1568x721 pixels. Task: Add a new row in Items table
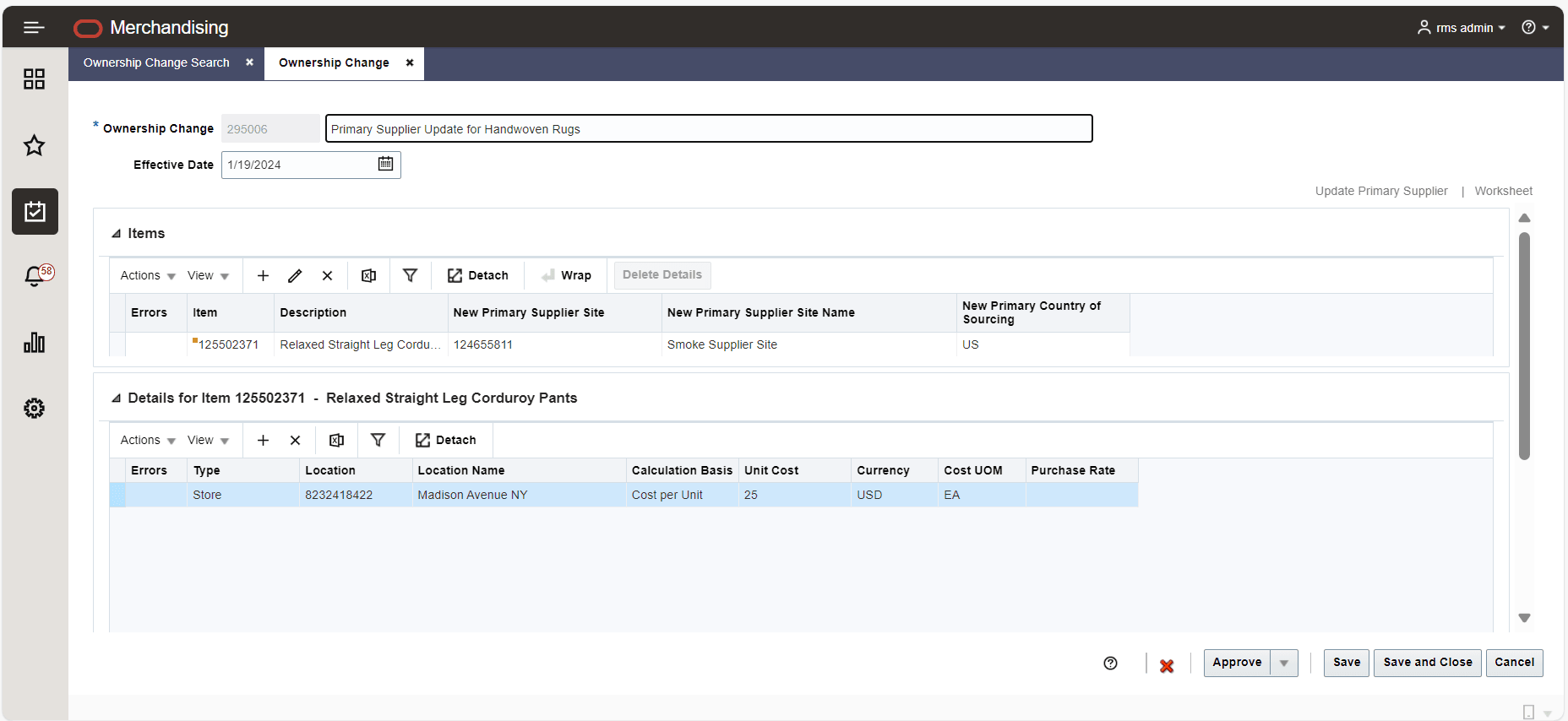point(263,276)
